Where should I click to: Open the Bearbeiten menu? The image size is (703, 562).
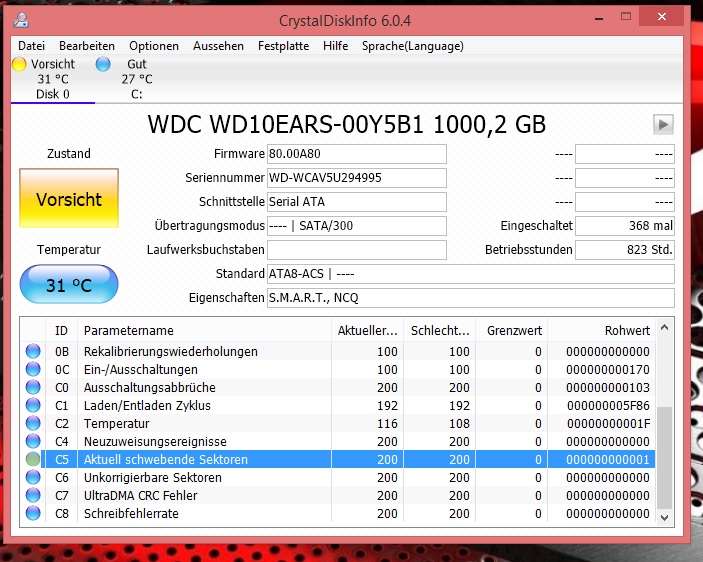point(87,46)
